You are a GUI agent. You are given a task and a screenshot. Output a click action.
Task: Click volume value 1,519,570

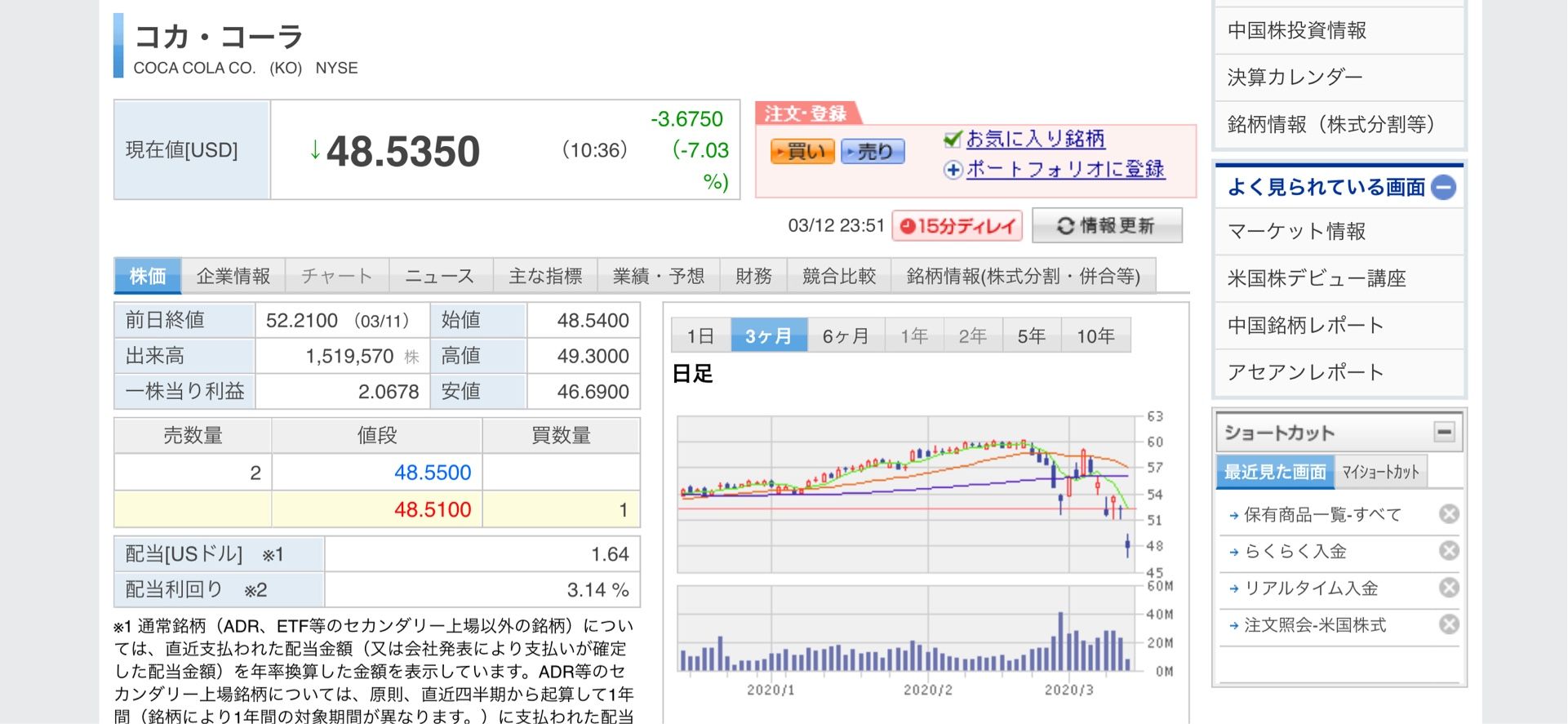tap(349, 357)
